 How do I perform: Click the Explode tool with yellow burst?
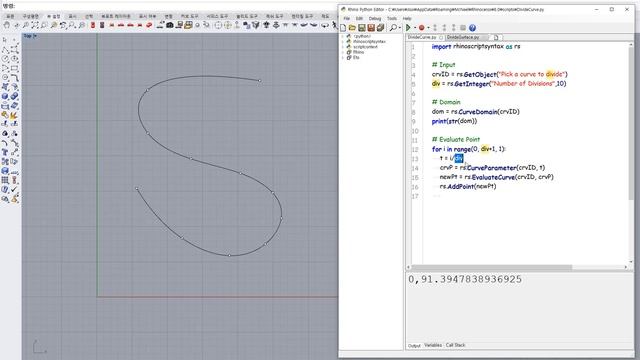tap(13, 115)
